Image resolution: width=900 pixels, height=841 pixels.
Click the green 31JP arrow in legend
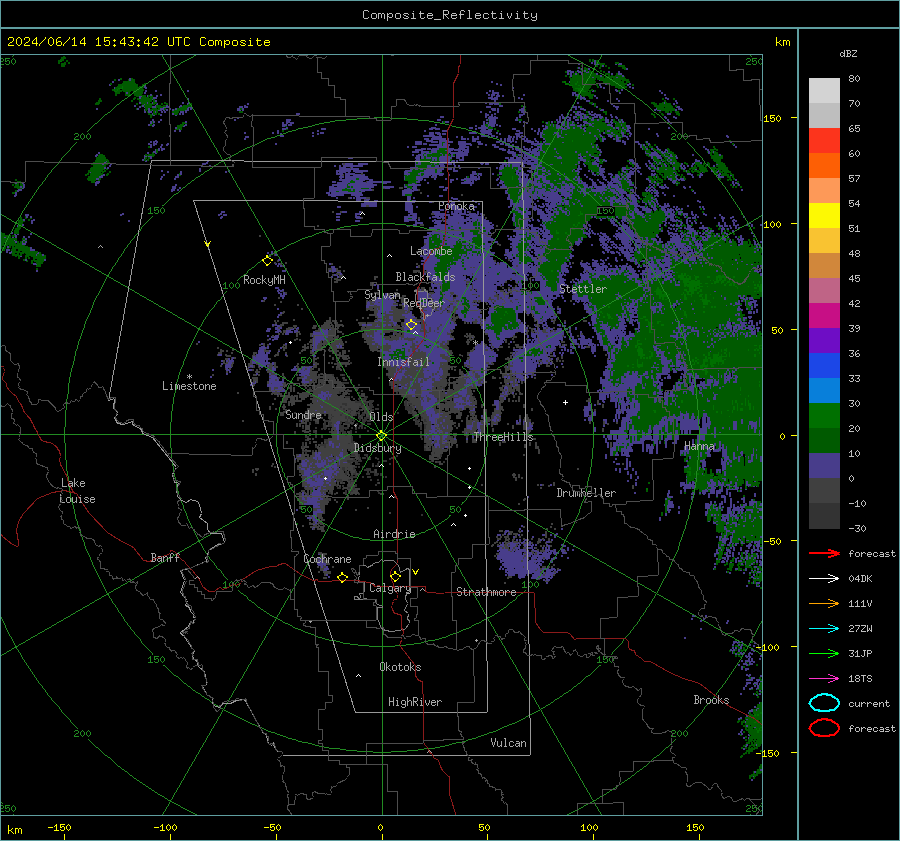[824, 653]
